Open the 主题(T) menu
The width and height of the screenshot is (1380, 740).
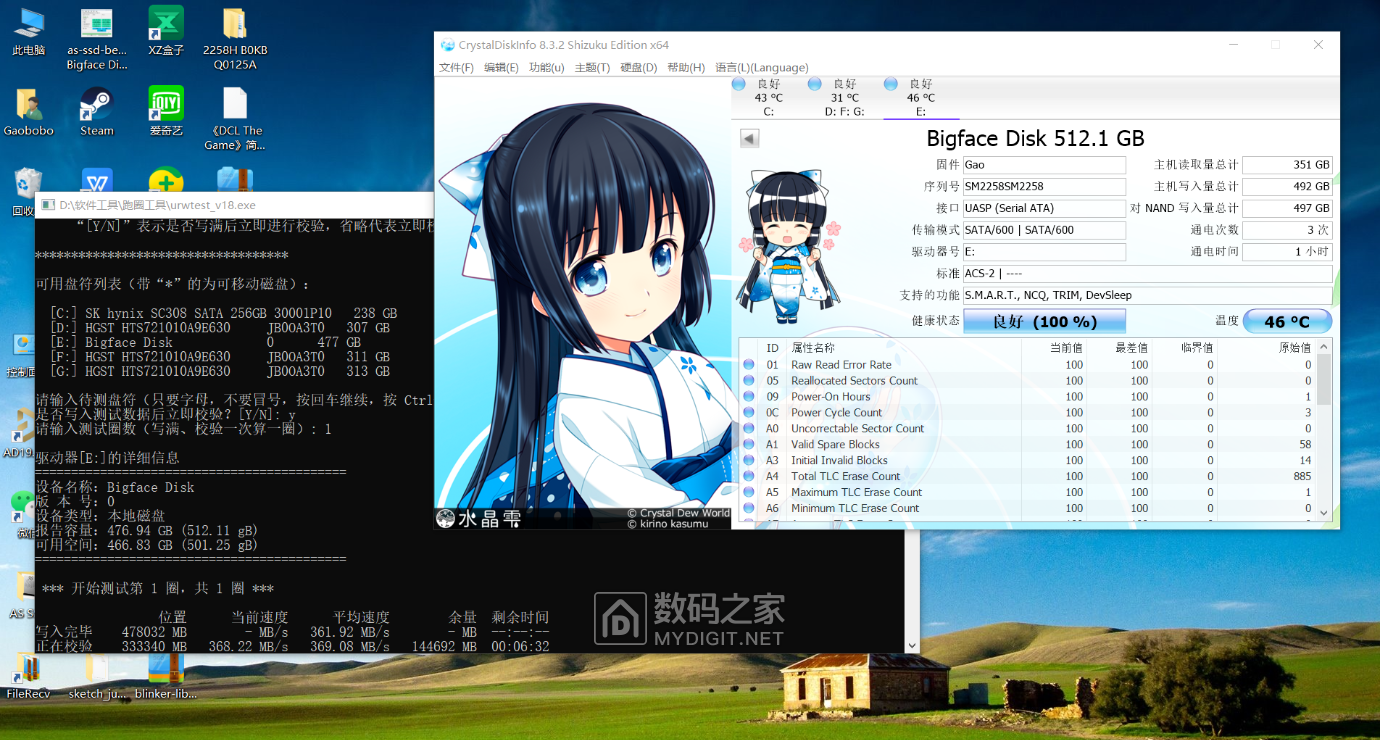click(x=592, y=67)
